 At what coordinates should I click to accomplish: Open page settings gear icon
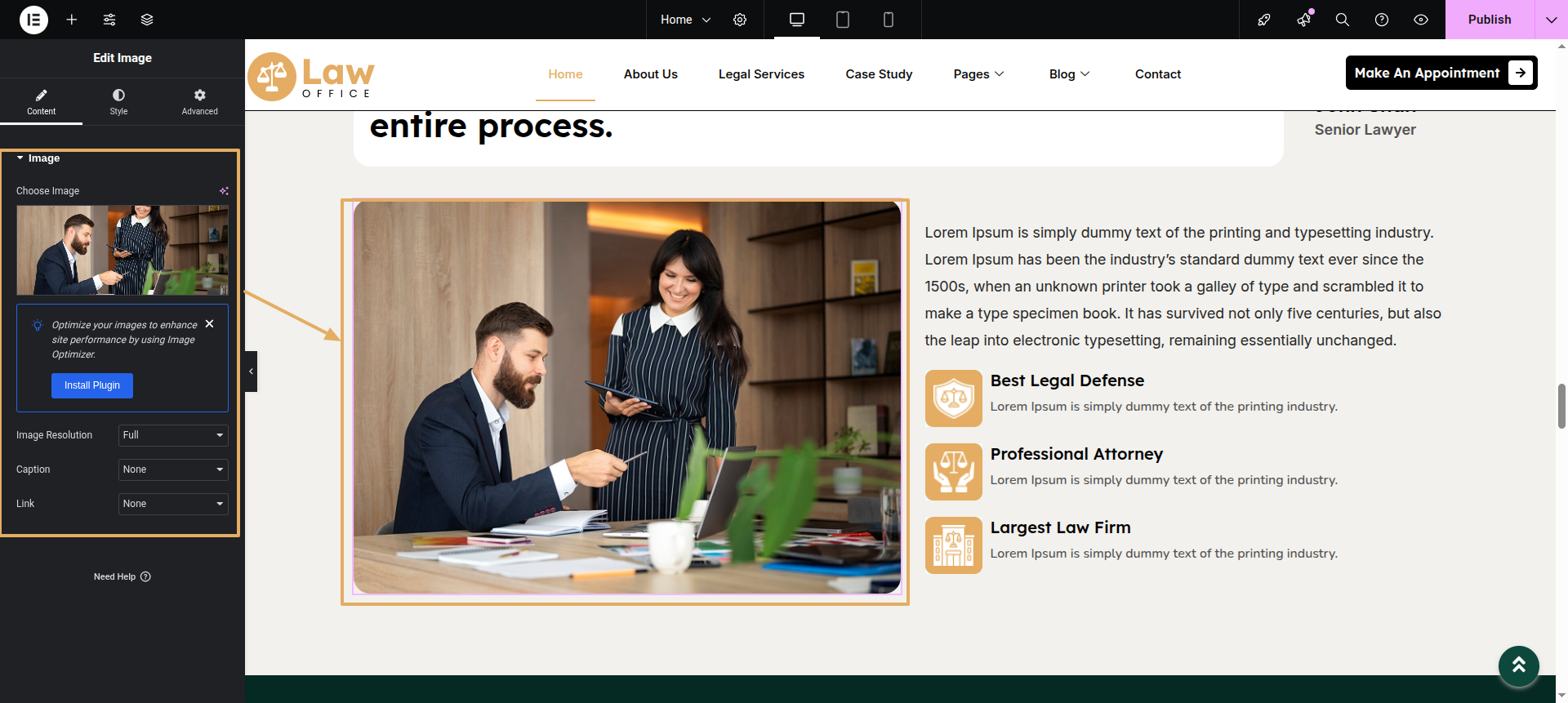[x=740, y=20]
